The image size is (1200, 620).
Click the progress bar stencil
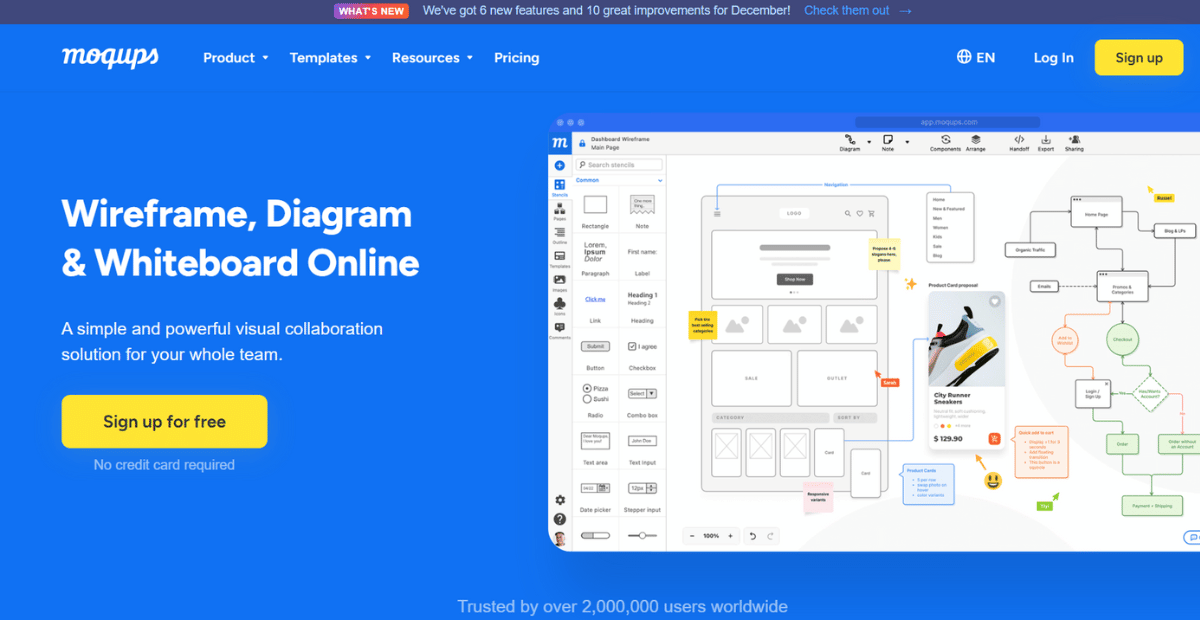(x=595, y=535)
